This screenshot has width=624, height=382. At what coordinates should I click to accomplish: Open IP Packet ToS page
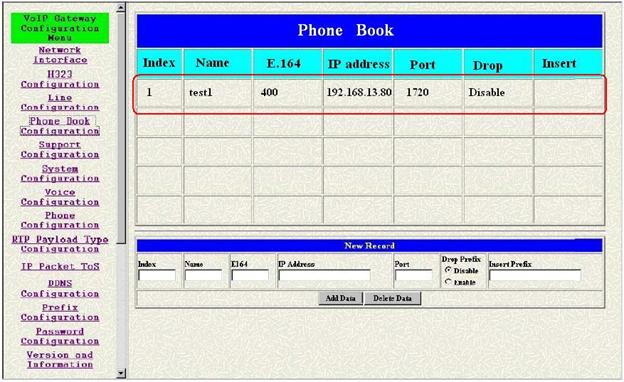[x=60, y=266]
